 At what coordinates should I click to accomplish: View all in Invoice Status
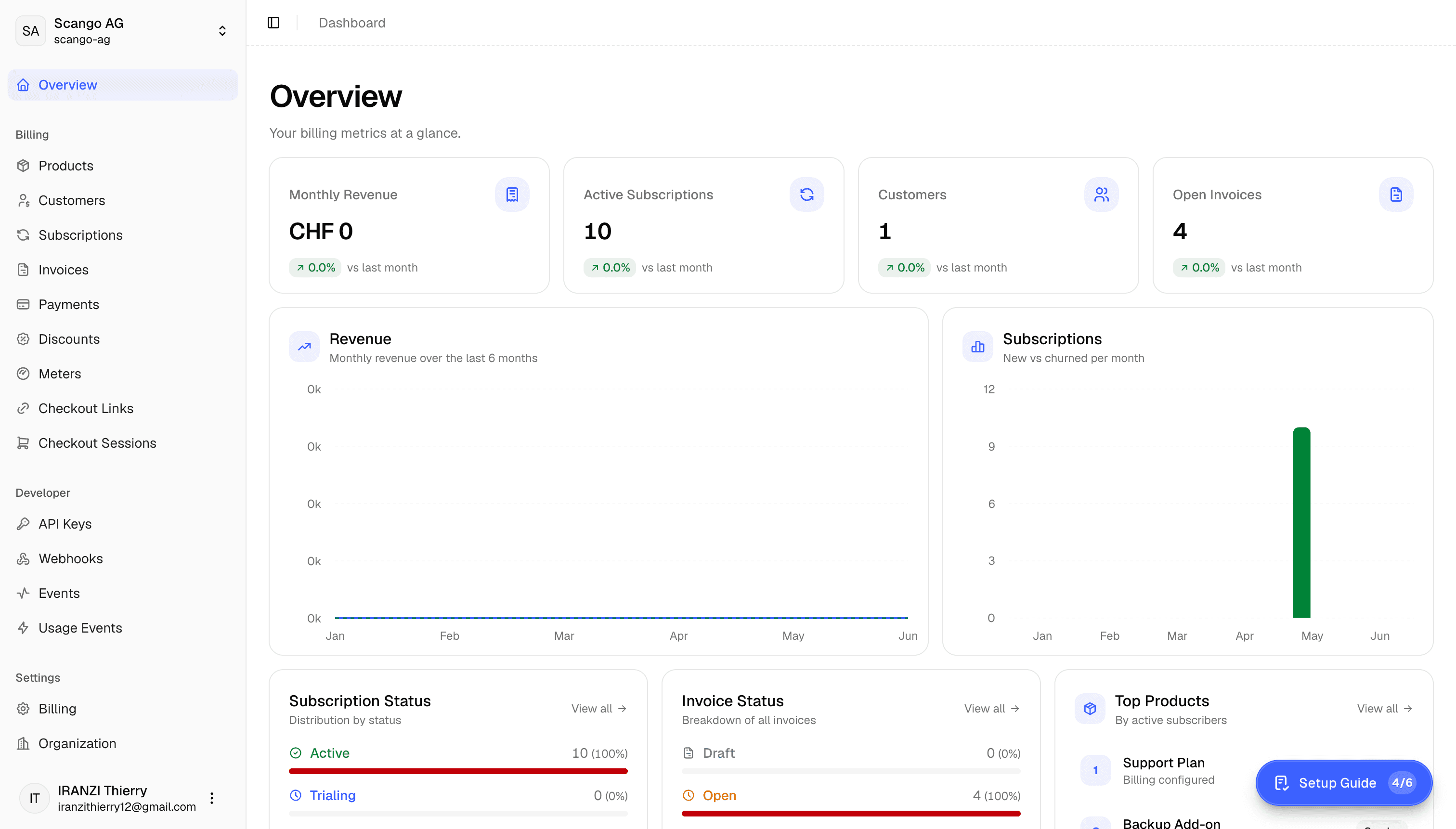click(992, 709)
